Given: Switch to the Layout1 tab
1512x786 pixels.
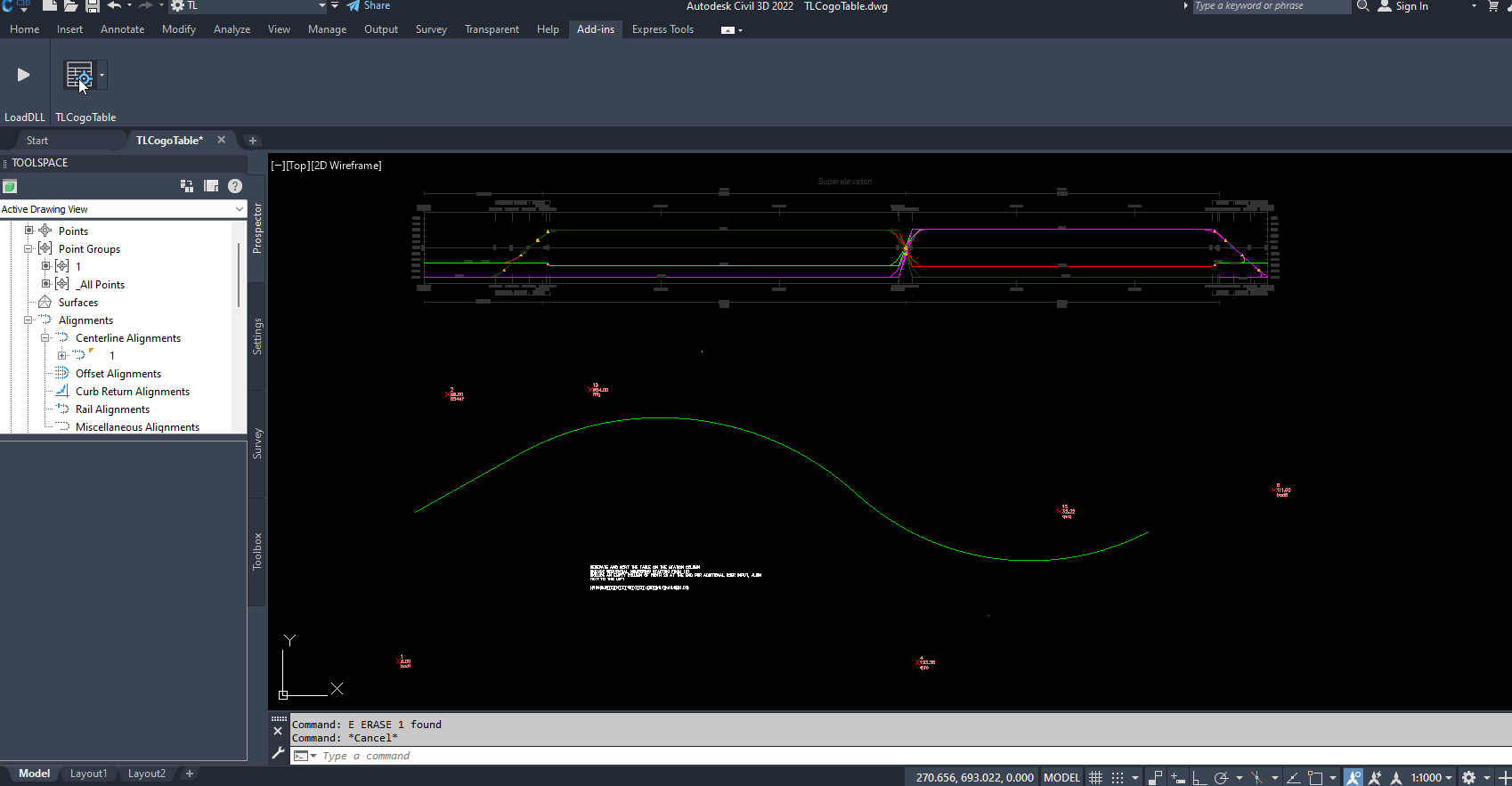Looking at the screenshot, I should click(x=88, y=774).
